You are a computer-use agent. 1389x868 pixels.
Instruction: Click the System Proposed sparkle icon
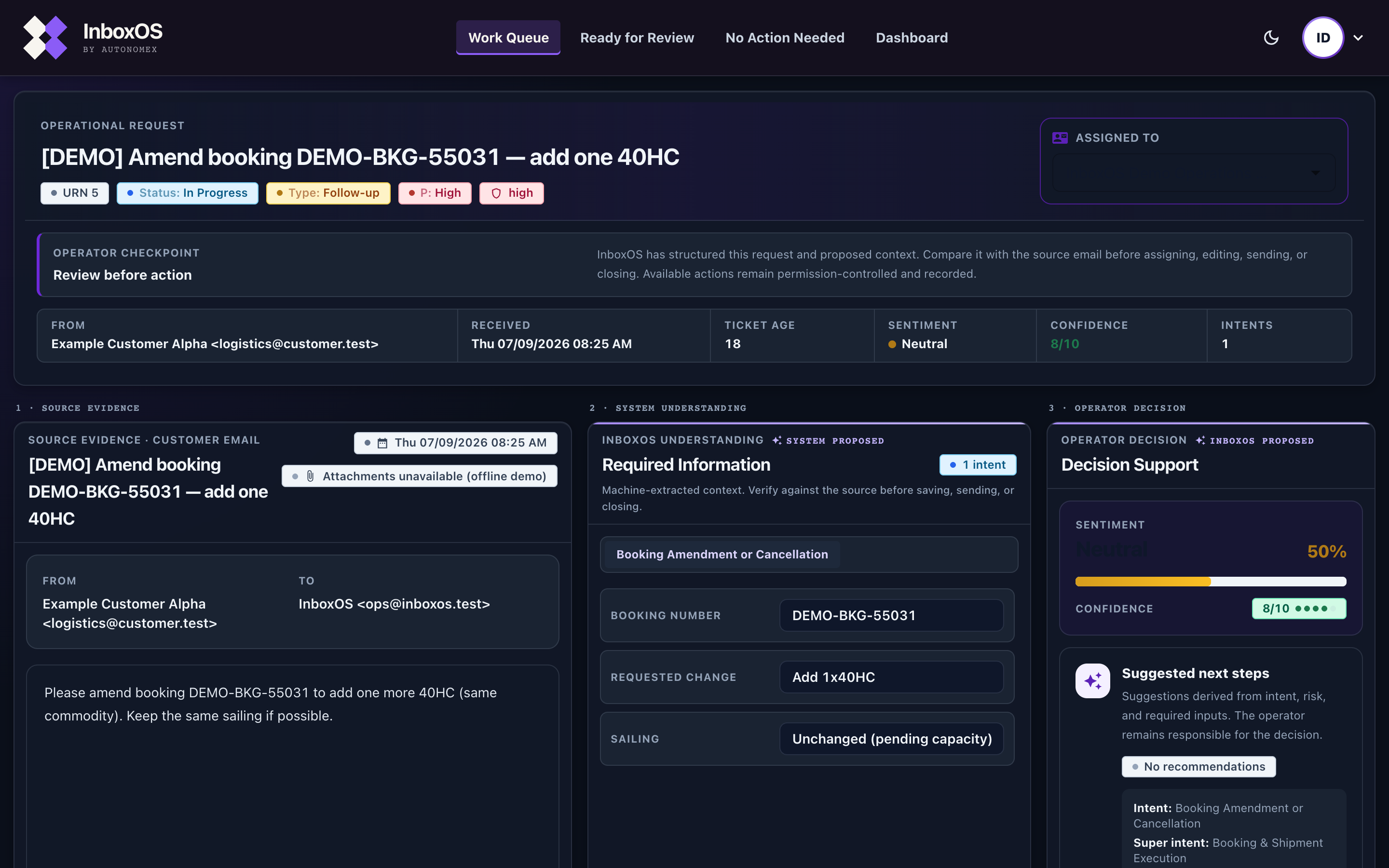coord(777,440)
